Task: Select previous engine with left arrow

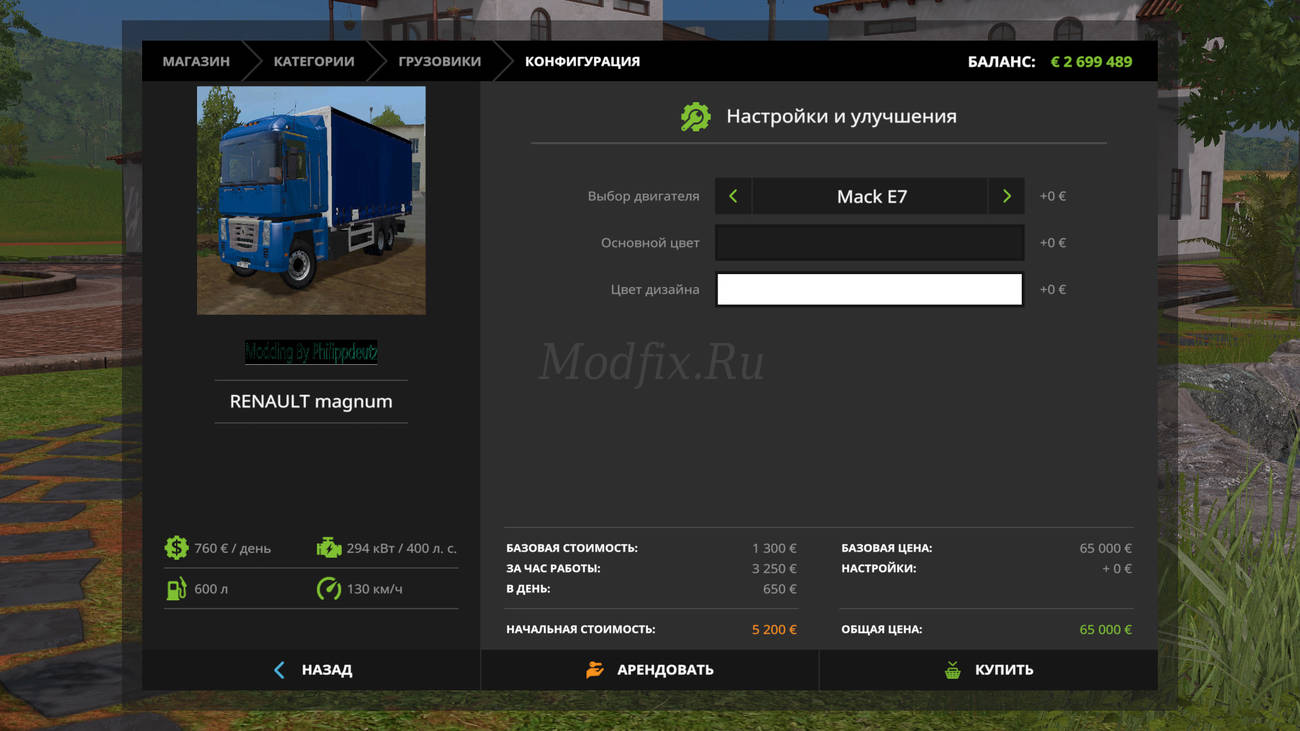Action: 733,196
